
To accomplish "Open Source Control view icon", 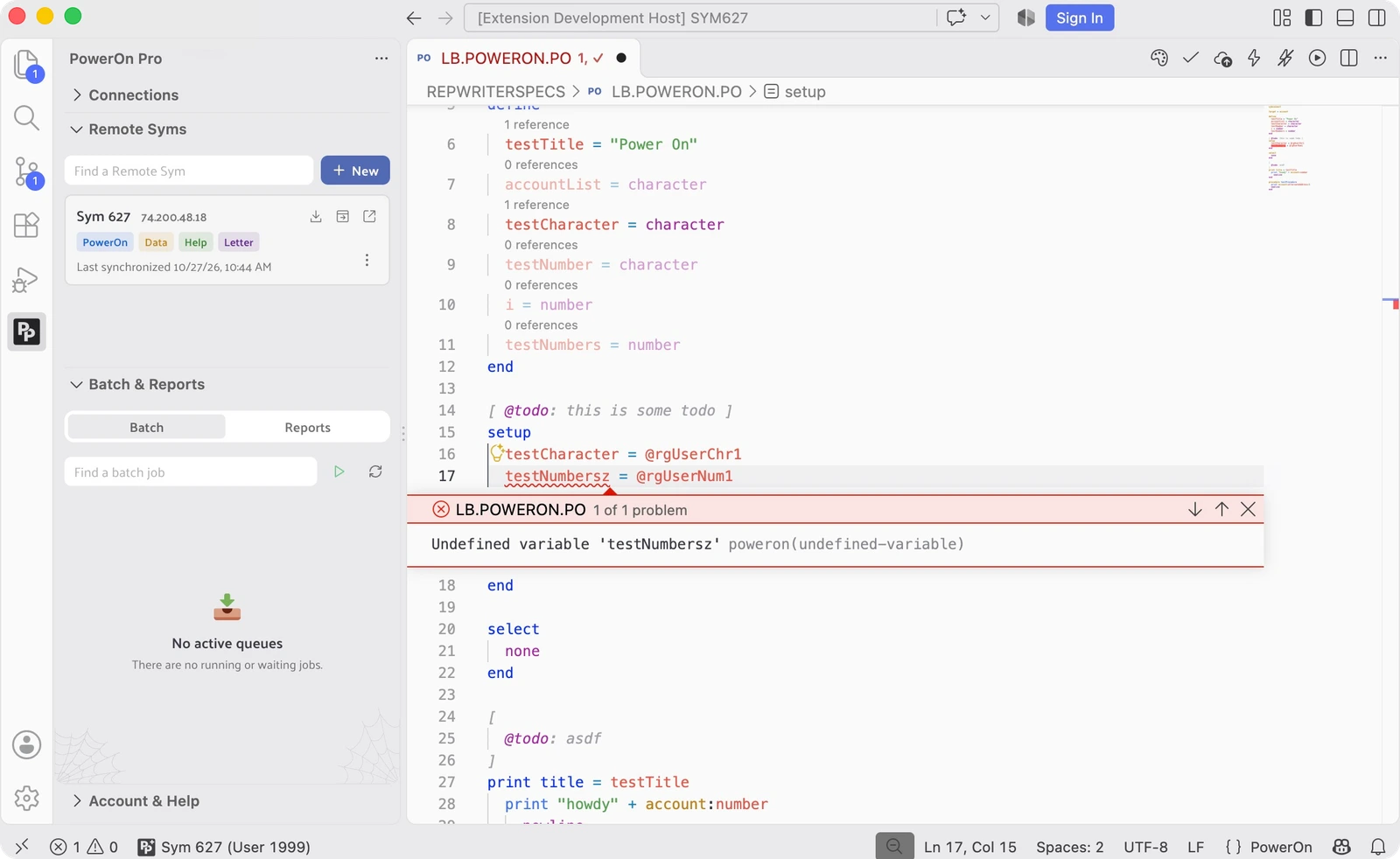I will pos(26,172).
